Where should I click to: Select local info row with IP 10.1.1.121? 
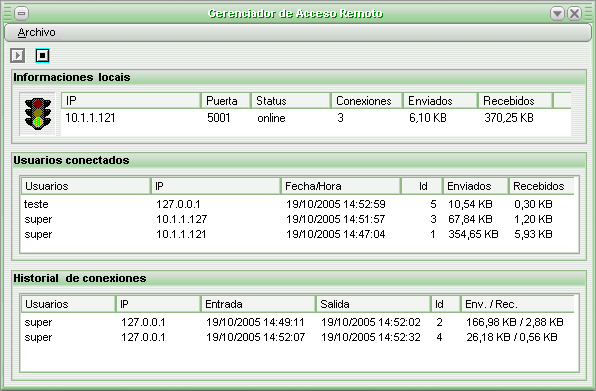tap(315, 118)
